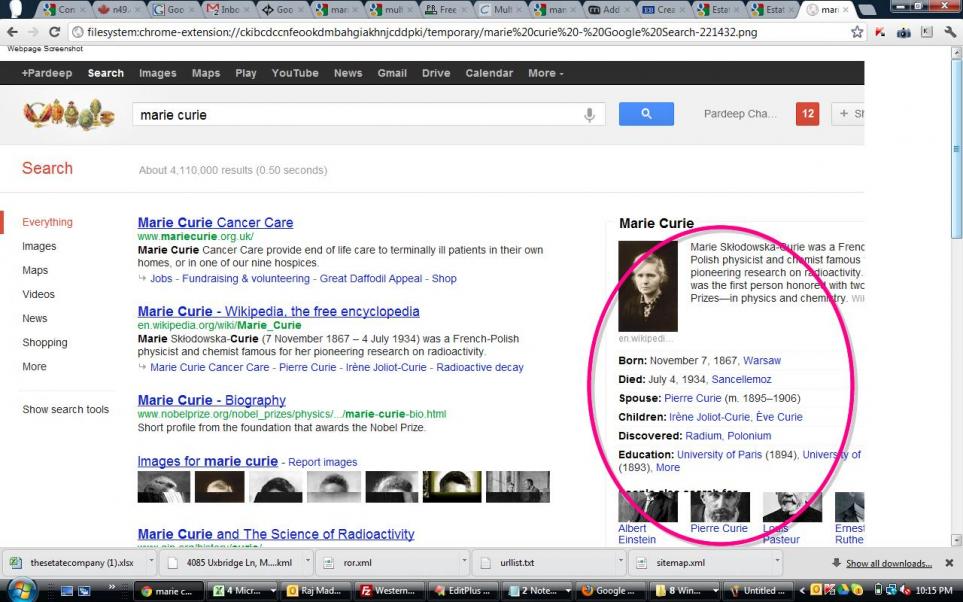963x602 pixels.
Task: Expand the '2 Note...' taskbar group arrow
Action: point(567,590)
